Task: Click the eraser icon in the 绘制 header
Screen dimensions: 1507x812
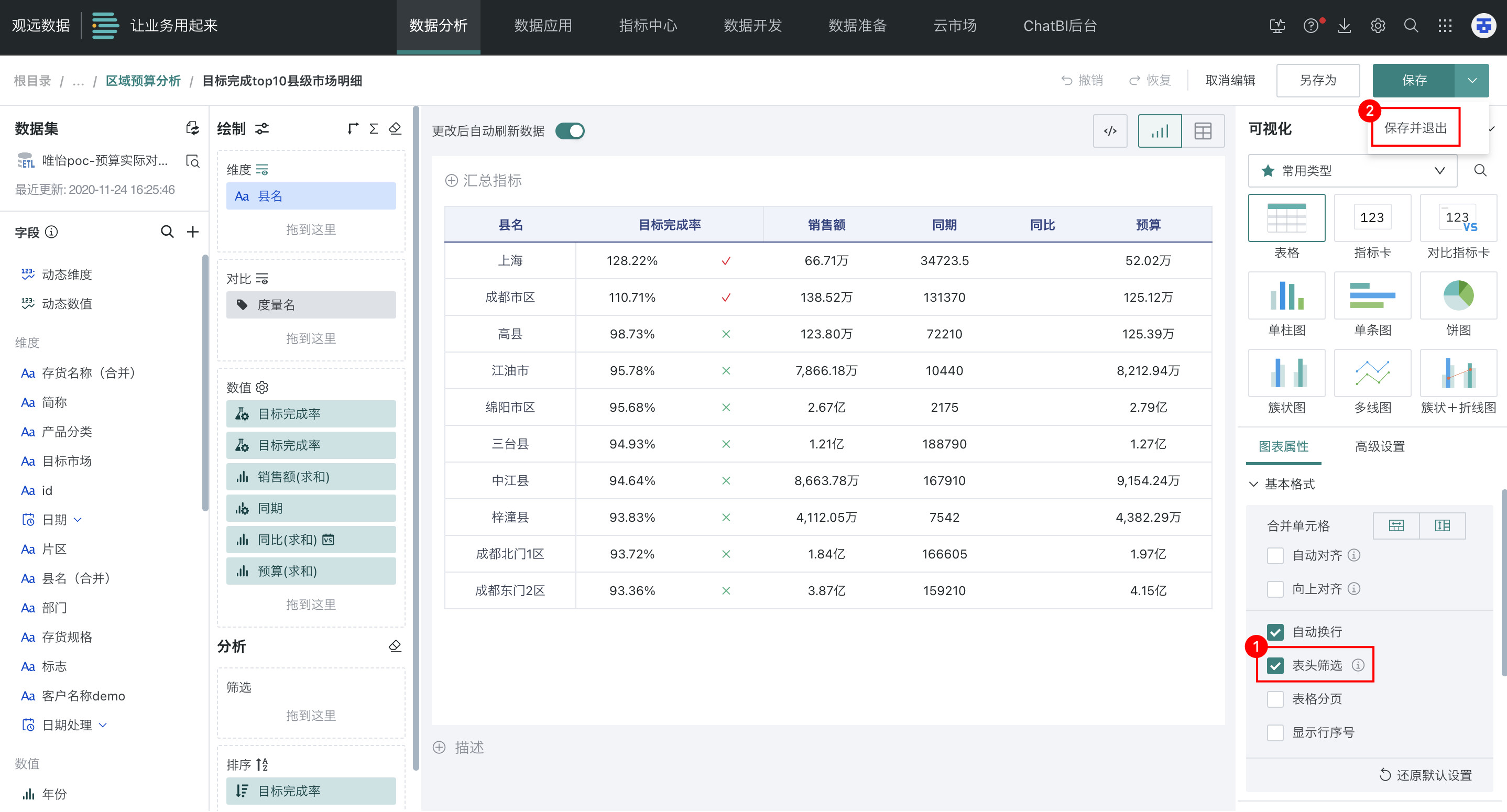Action: coord(395,129)
